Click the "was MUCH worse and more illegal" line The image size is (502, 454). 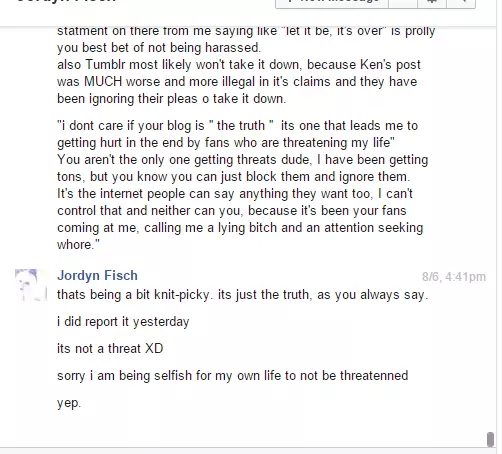coord(237,82)
